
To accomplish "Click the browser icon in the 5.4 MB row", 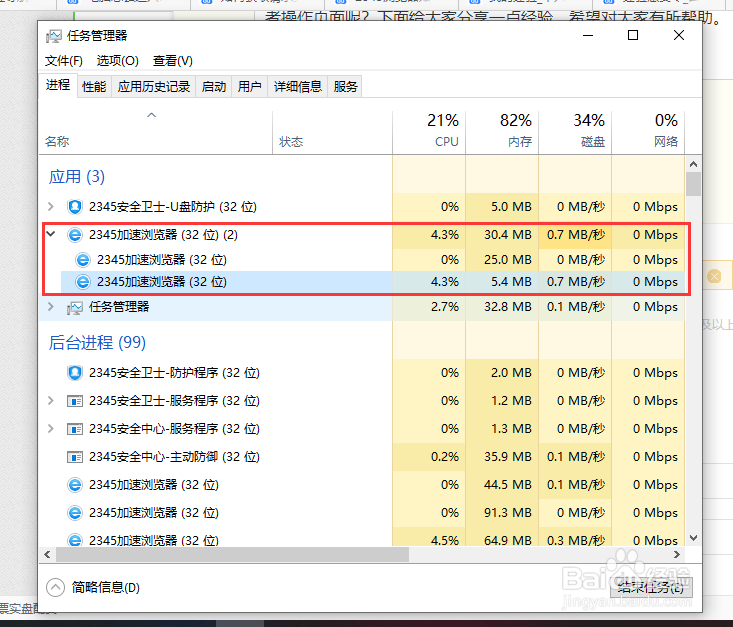I will click(x=83, y=282).
